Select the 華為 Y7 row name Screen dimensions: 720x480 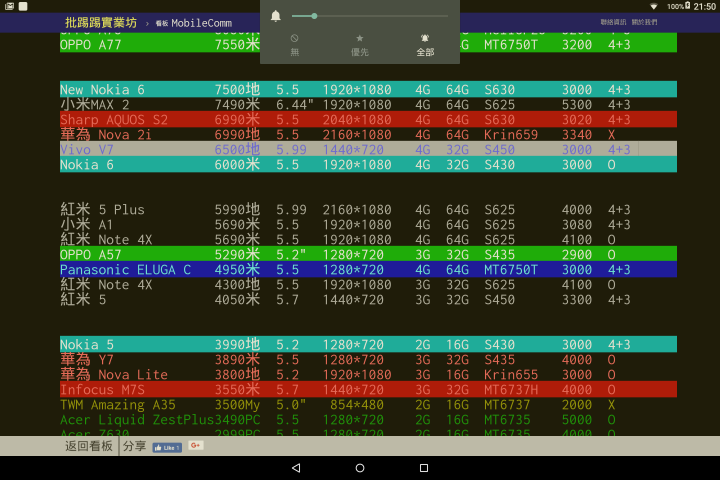tap(87, 360)
